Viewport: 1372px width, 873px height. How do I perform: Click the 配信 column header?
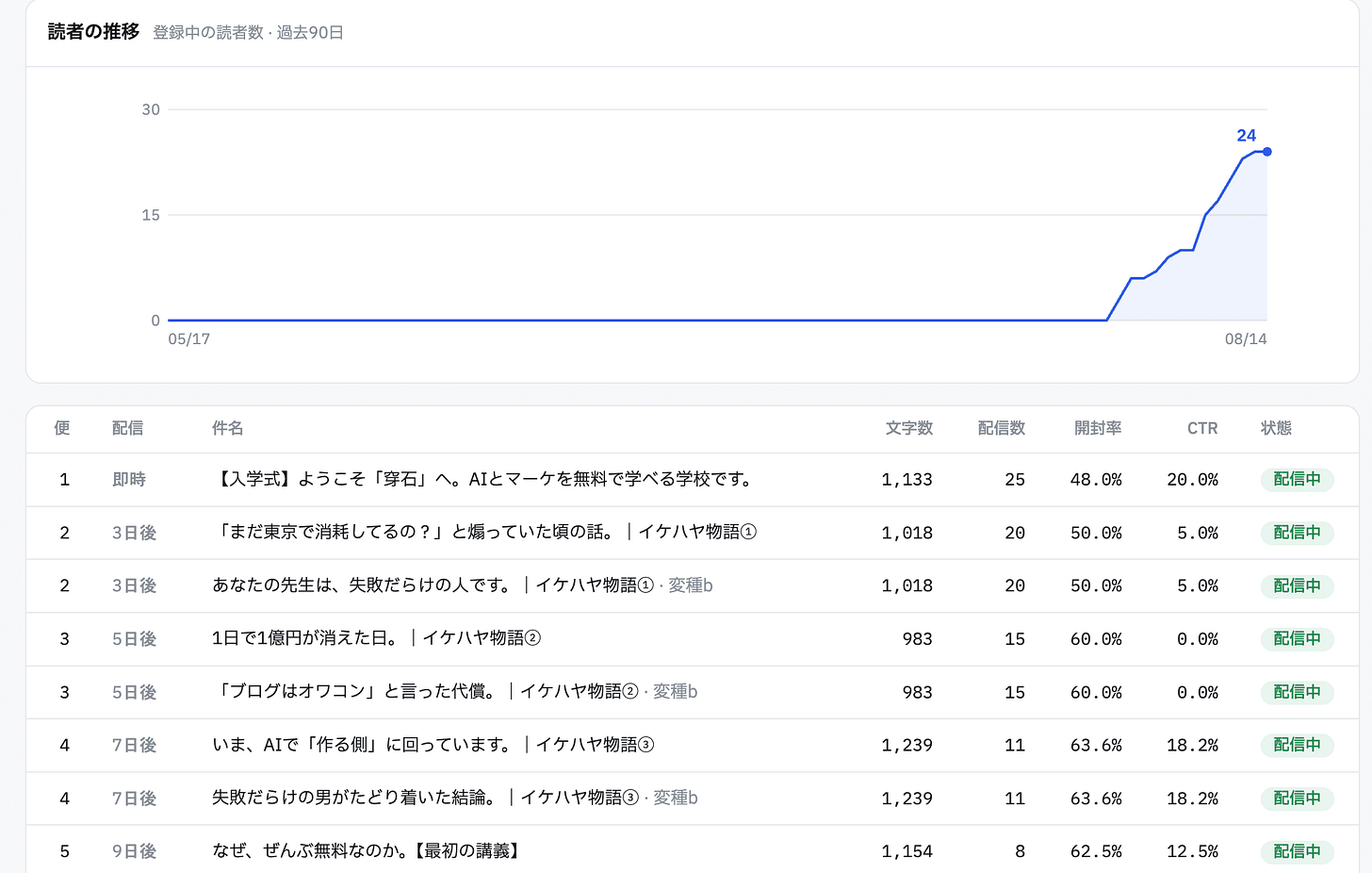point(127,428)
